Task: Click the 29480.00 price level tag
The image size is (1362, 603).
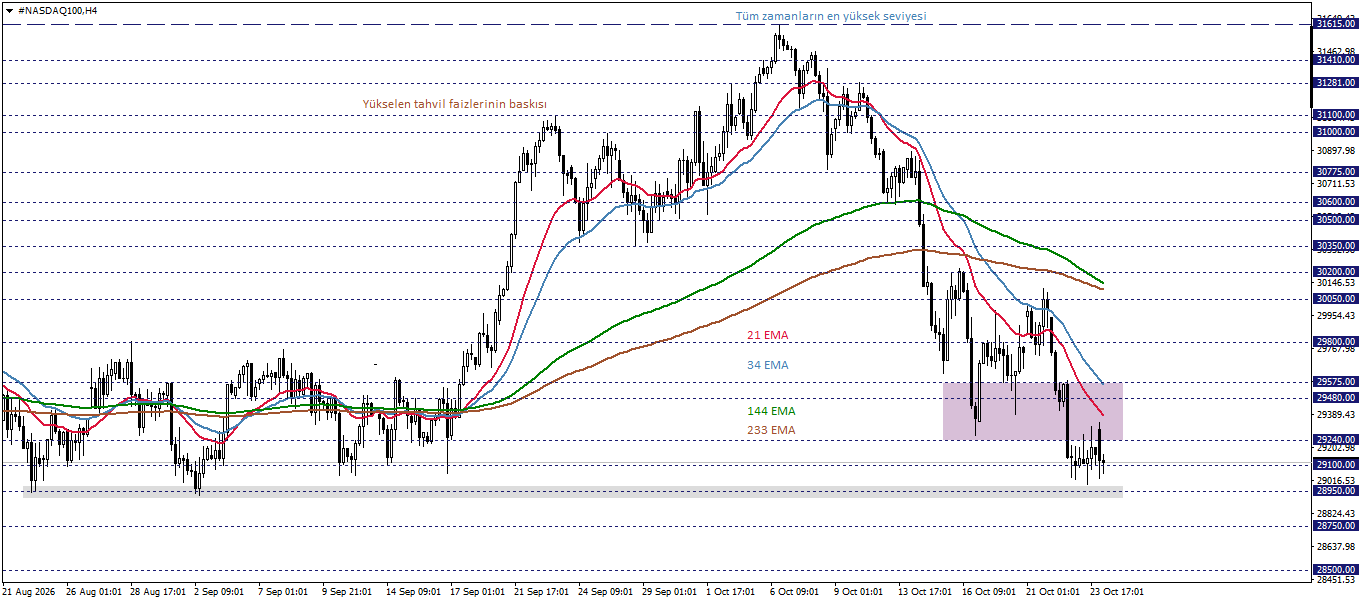Action: tap(1336, 398)
